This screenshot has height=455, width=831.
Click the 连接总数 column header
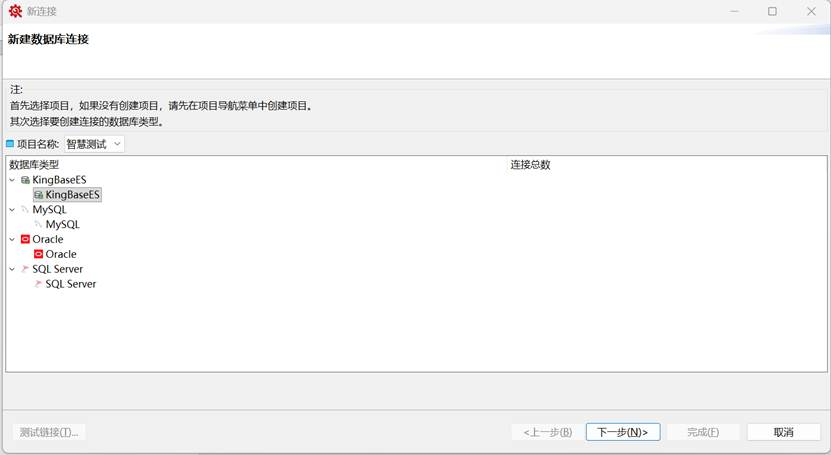pyautogui.click(x=530, y=164)
